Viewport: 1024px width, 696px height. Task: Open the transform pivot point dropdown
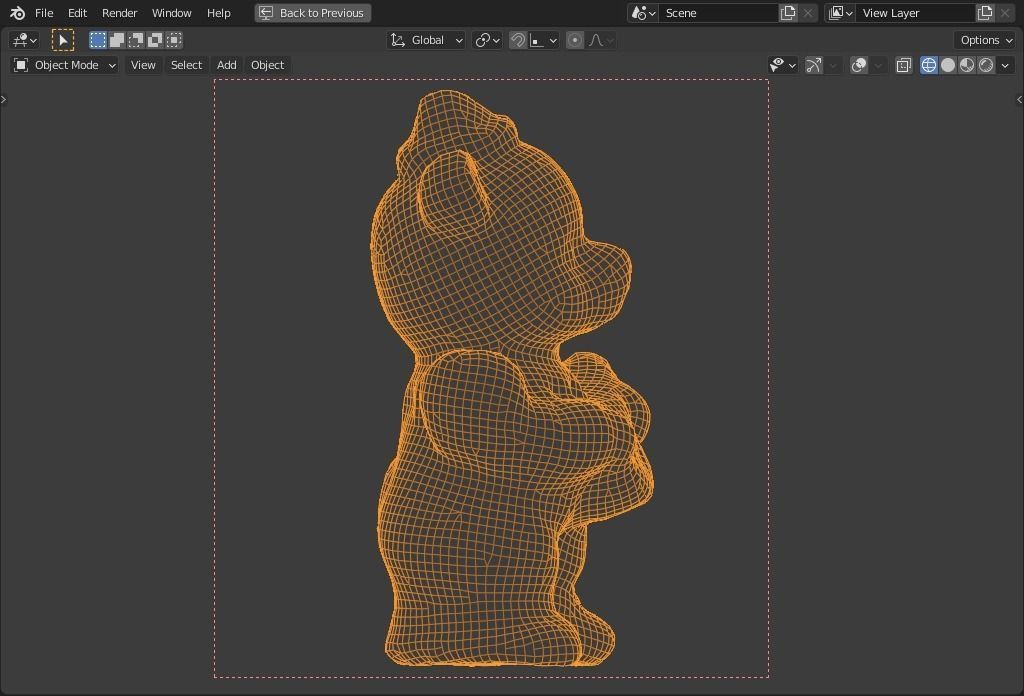click(x=487, y=40)
